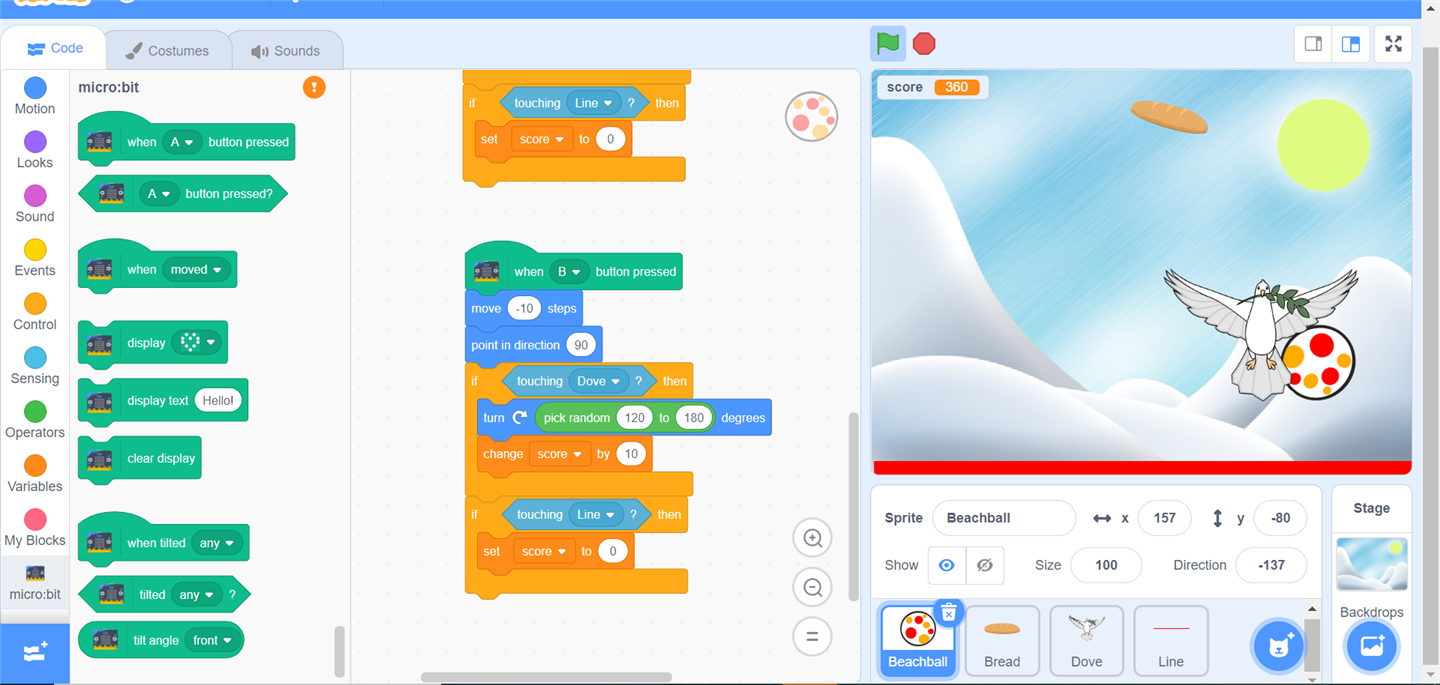Hide the sprite using crossed-eye icon
Viewport: 1440px width, 685px height.
click(x=984, y=565)
